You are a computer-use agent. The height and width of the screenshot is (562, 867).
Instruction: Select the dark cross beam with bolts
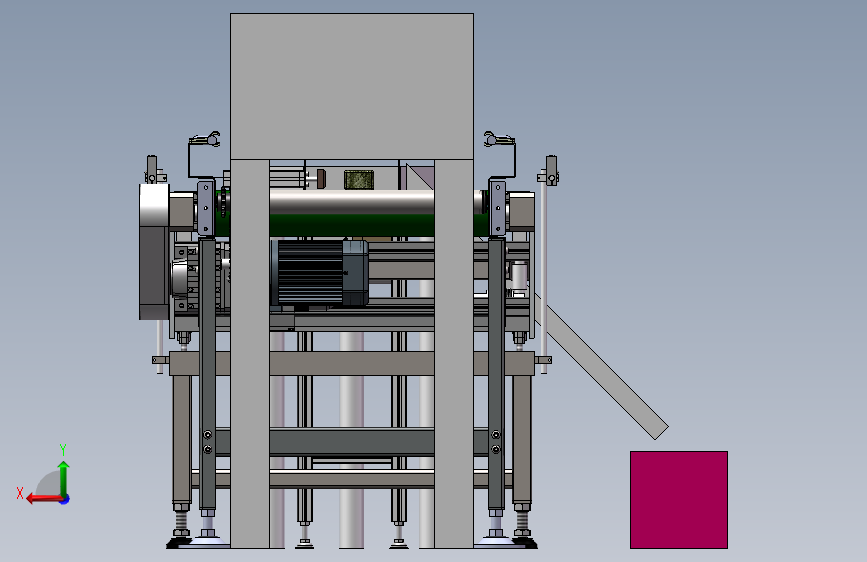click(x=352, y=442)
